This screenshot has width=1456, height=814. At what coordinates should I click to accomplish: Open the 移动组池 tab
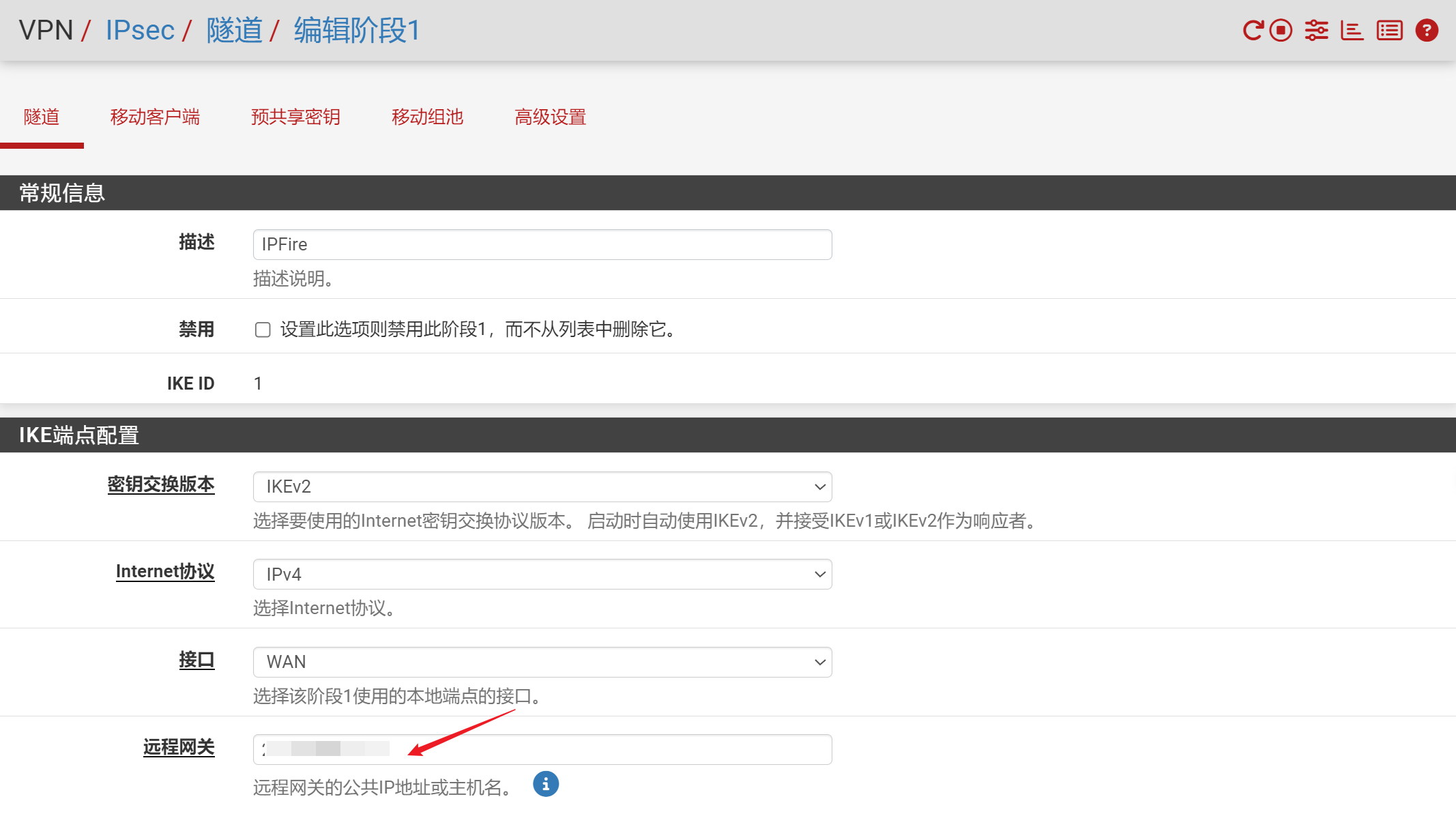tap(427, 117)
